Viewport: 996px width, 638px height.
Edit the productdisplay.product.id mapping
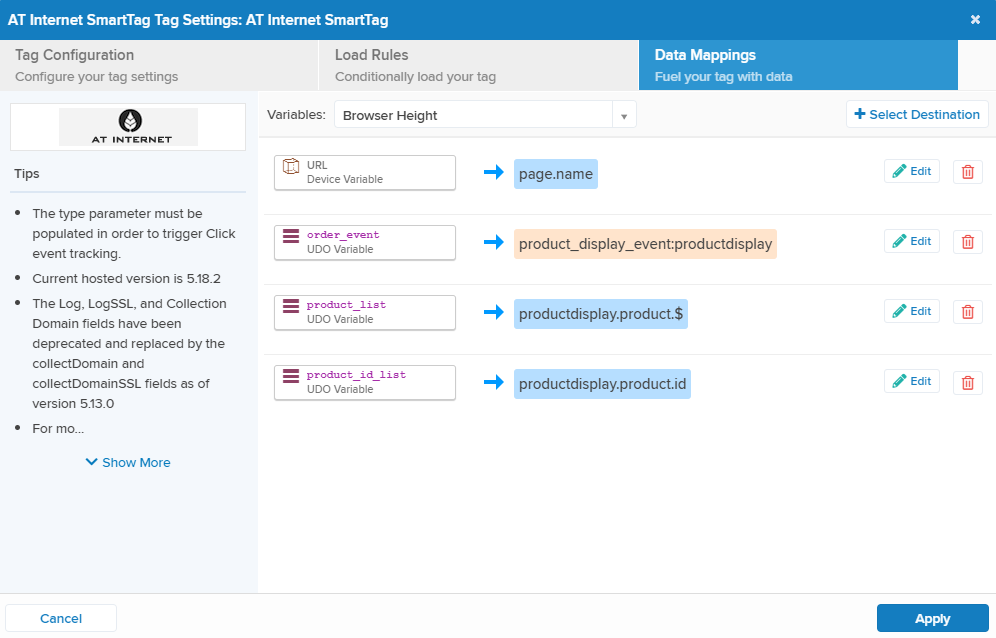pyautogui.click(x=911, y=381)
